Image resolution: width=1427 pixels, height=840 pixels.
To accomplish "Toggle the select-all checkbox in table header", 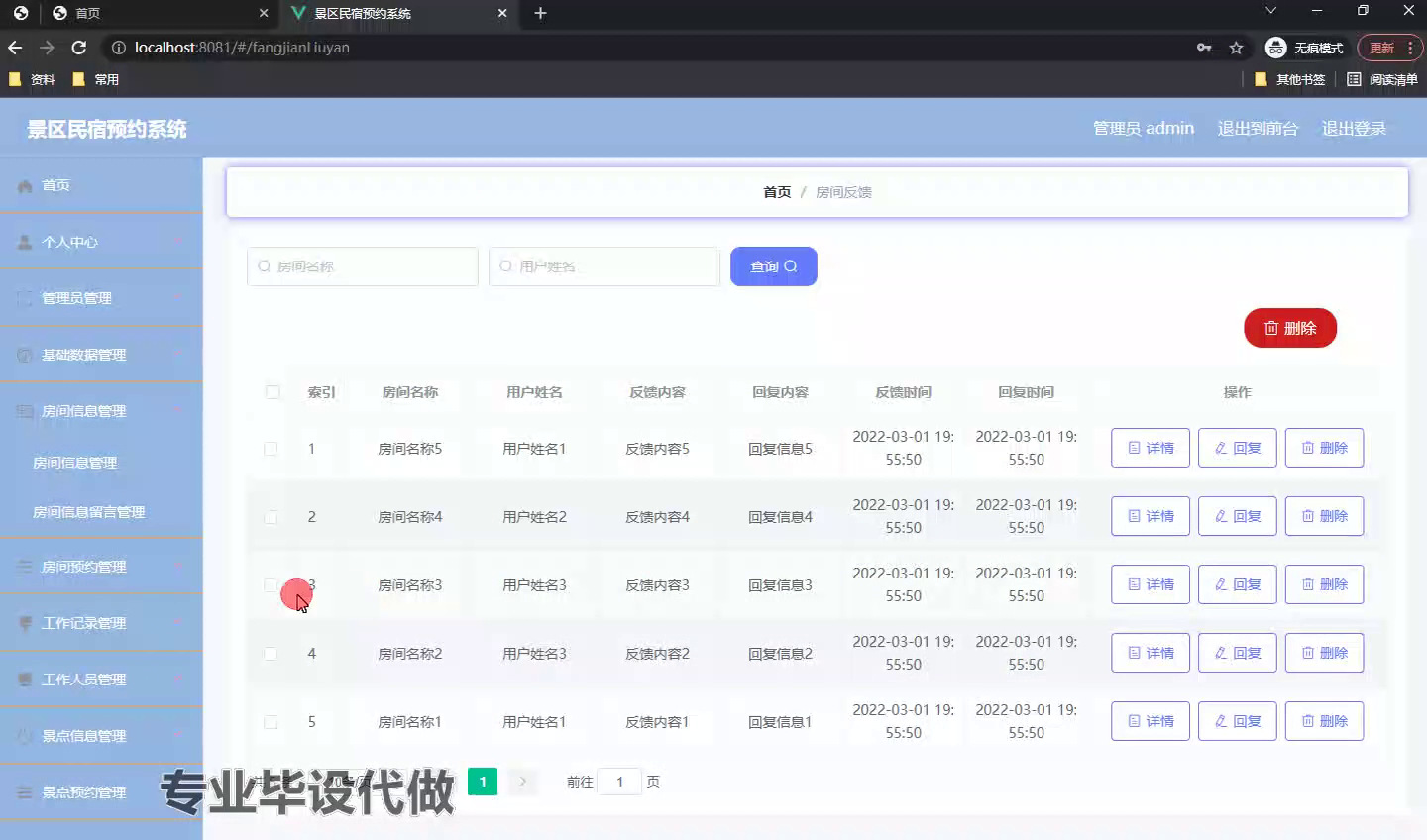I will [273, 392].
